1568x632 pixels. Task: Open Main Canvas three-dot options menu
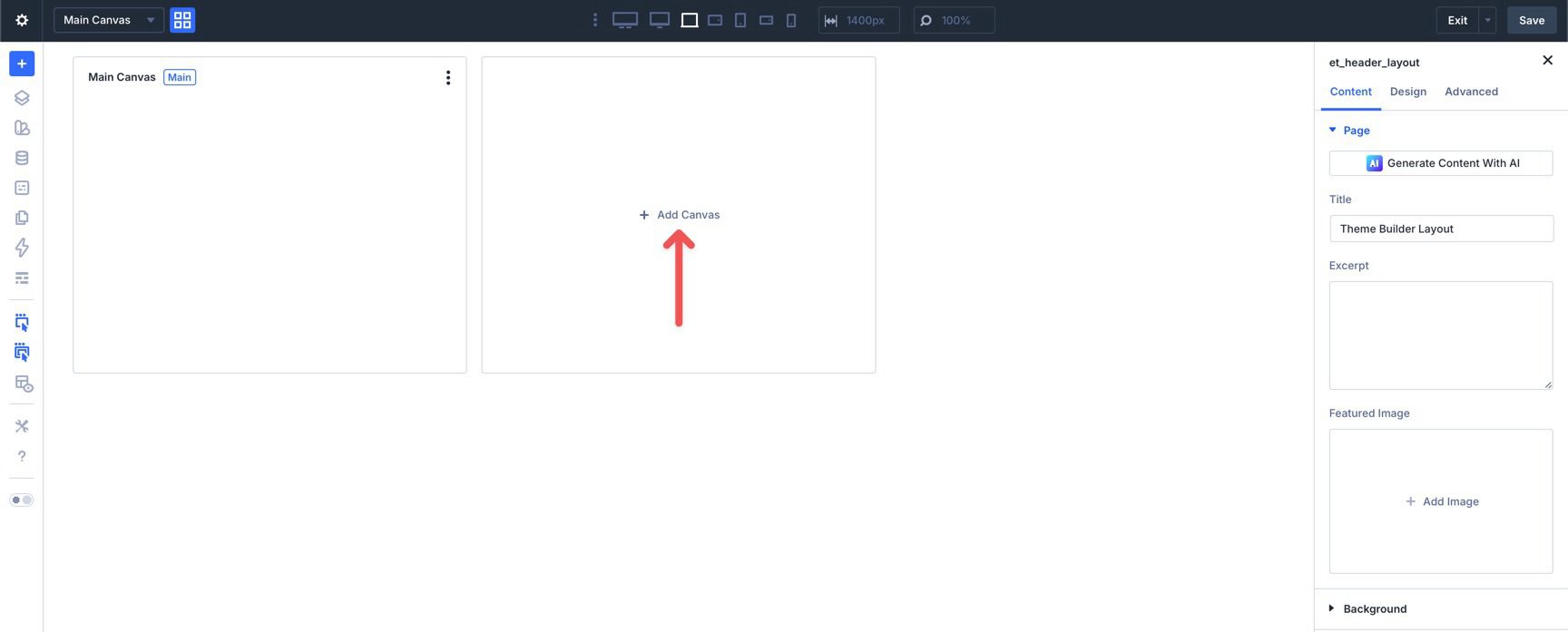coord(447,78)
